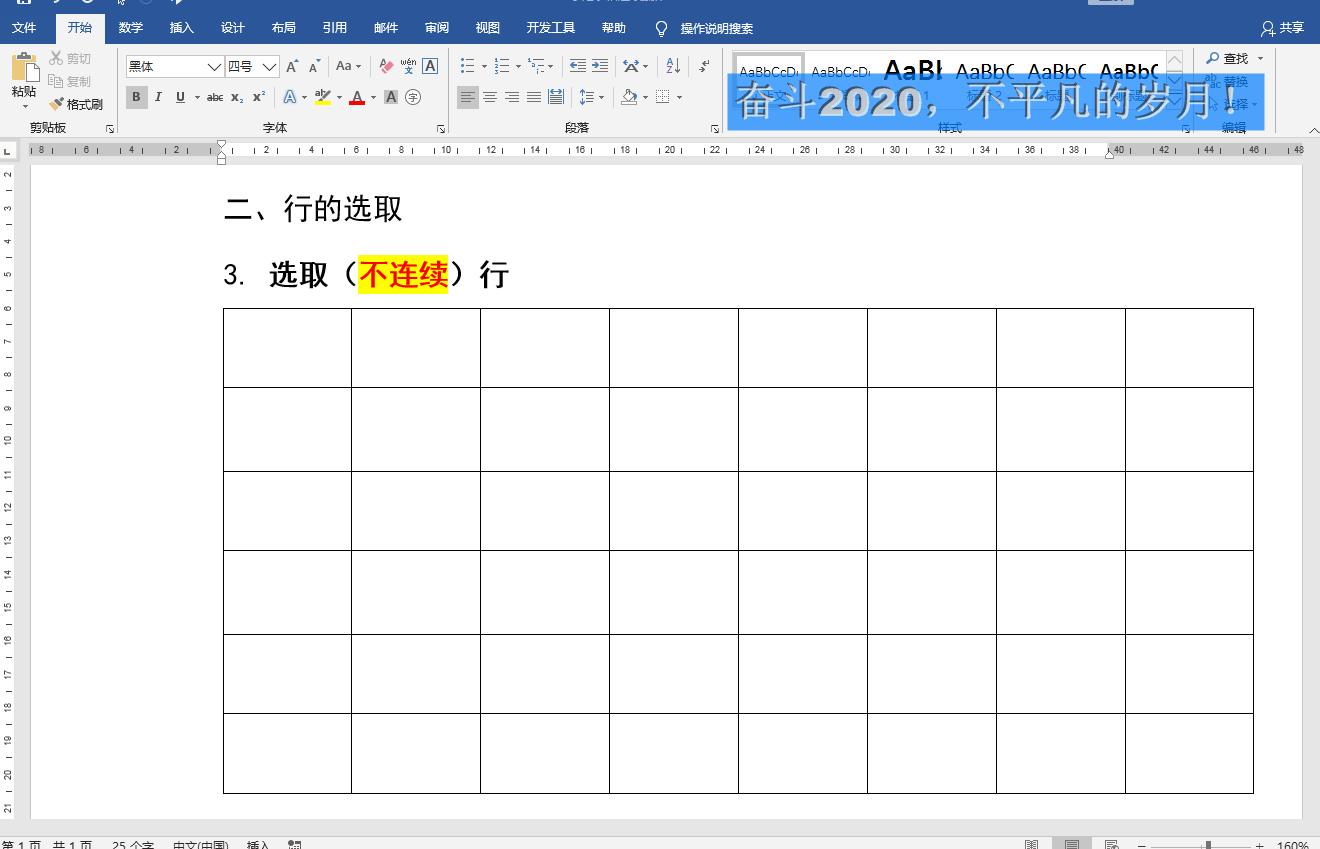
Task: Click the word count in status bar
Action: pos(131,844)
